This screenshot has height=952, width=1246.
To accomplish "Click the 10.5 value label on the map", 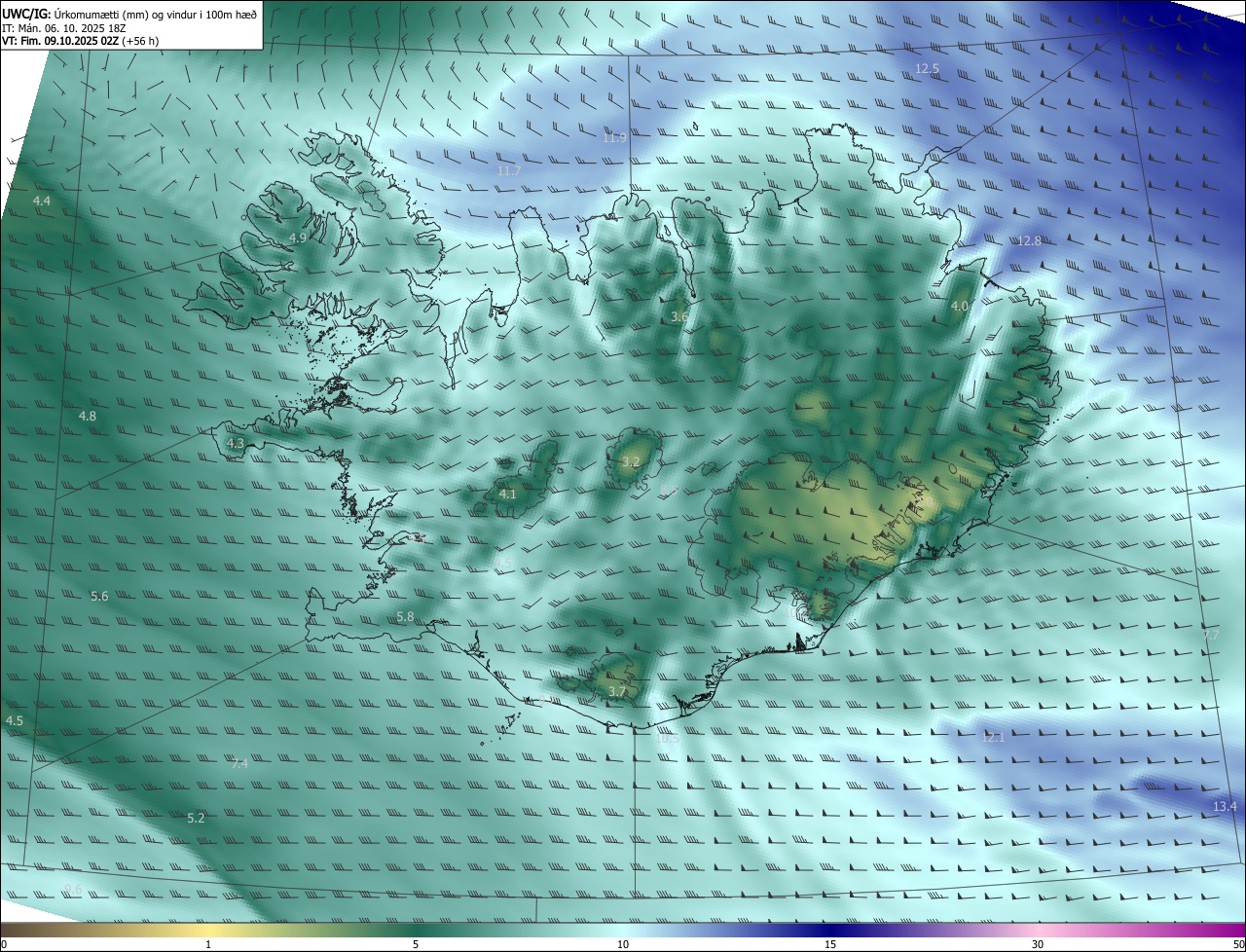I will (x=668, y=739).
